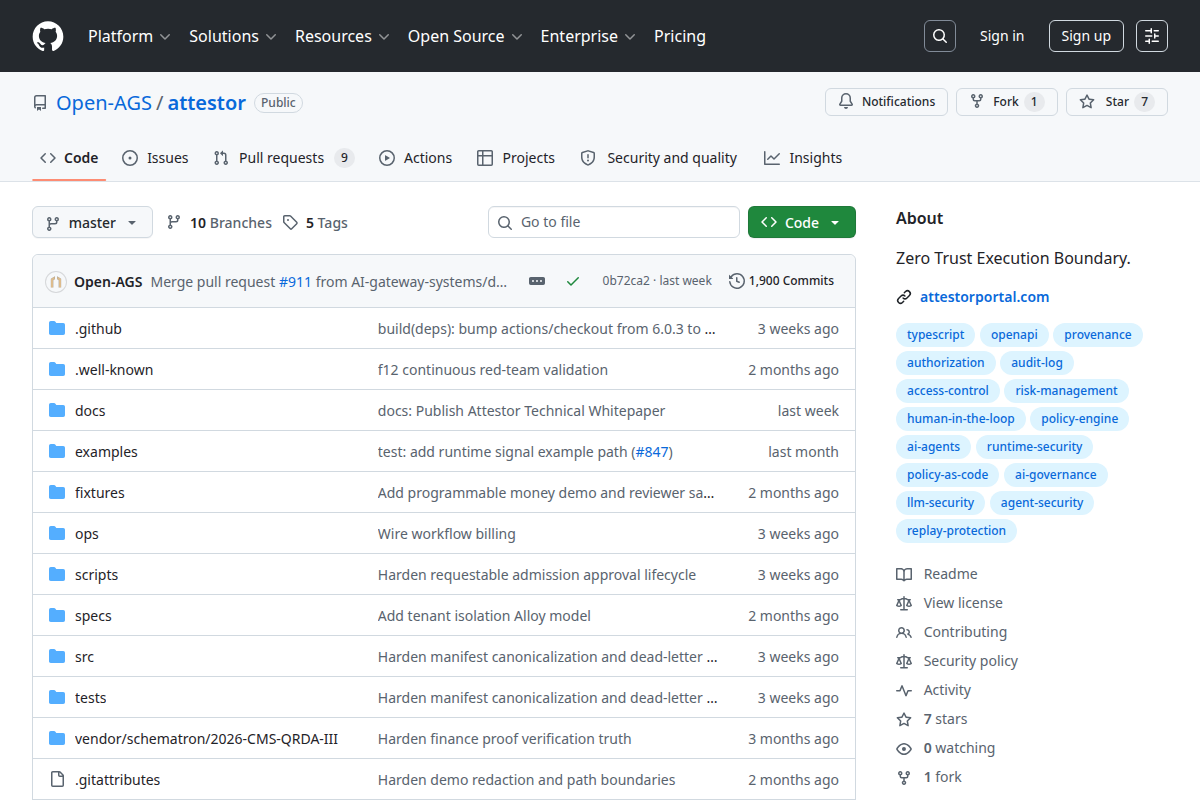This screenshot has width=1200, height=800.
Task: Select the ai-governance topic tag
Action: pos(1055,475)
